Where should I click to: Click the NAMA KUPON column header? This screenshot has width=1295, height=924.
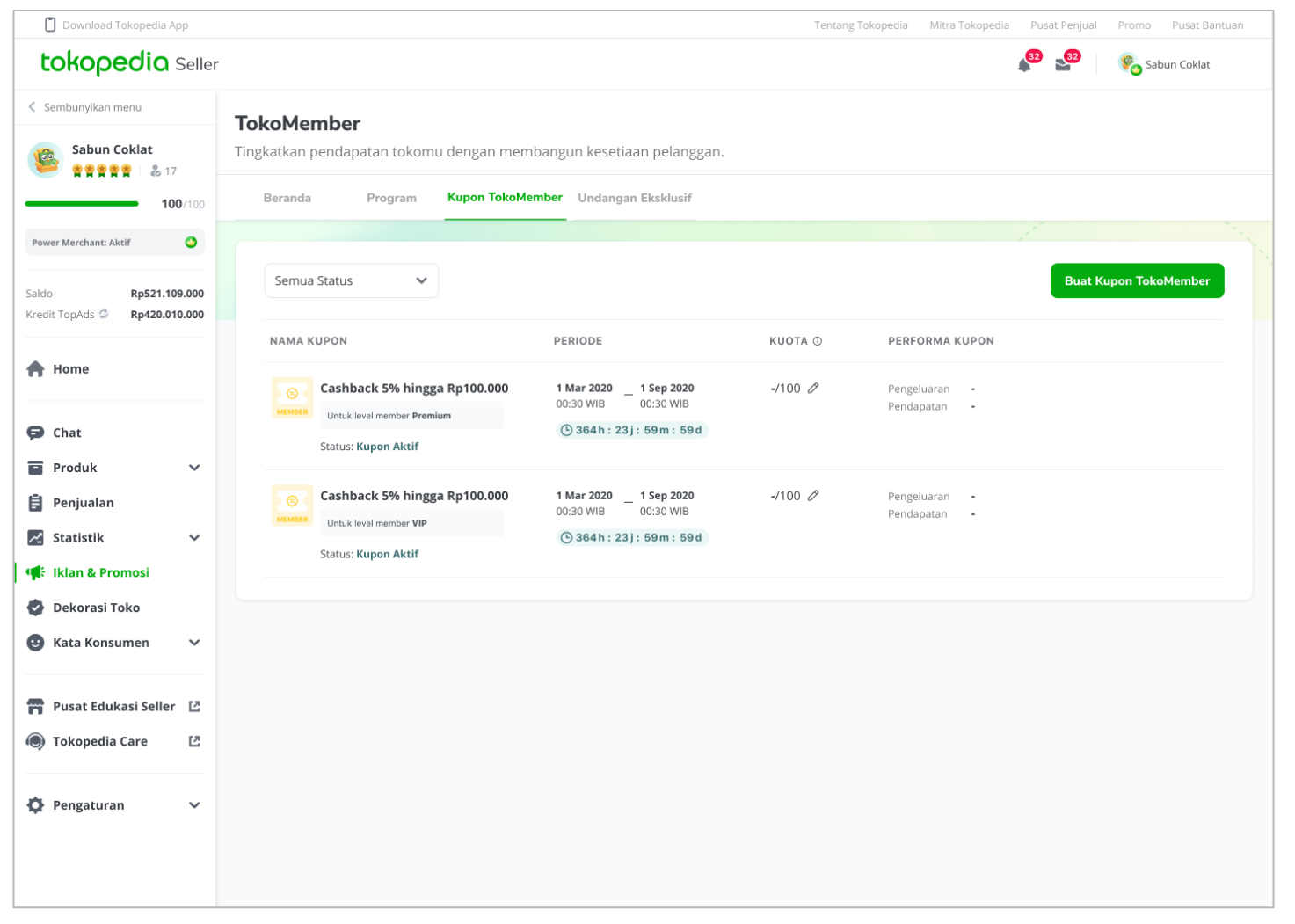pos(309,341)
